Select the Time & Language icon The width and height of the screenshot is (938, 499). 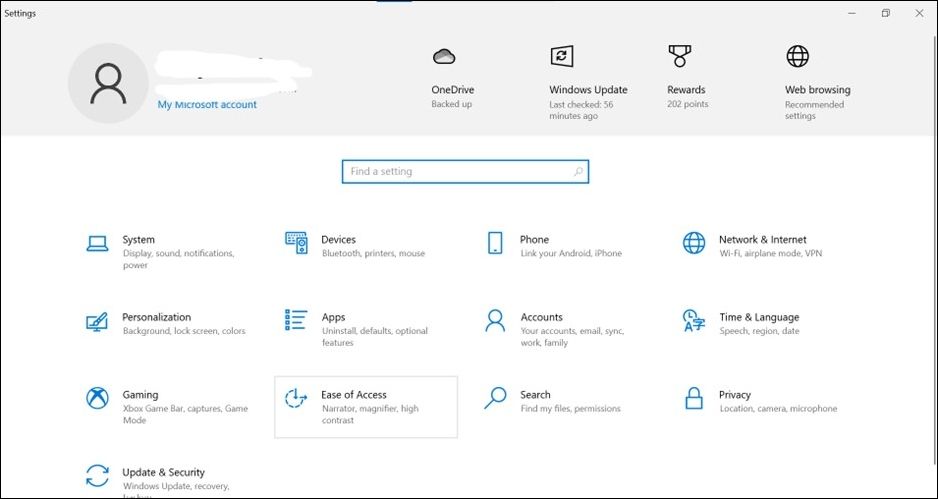click(693, 320)
